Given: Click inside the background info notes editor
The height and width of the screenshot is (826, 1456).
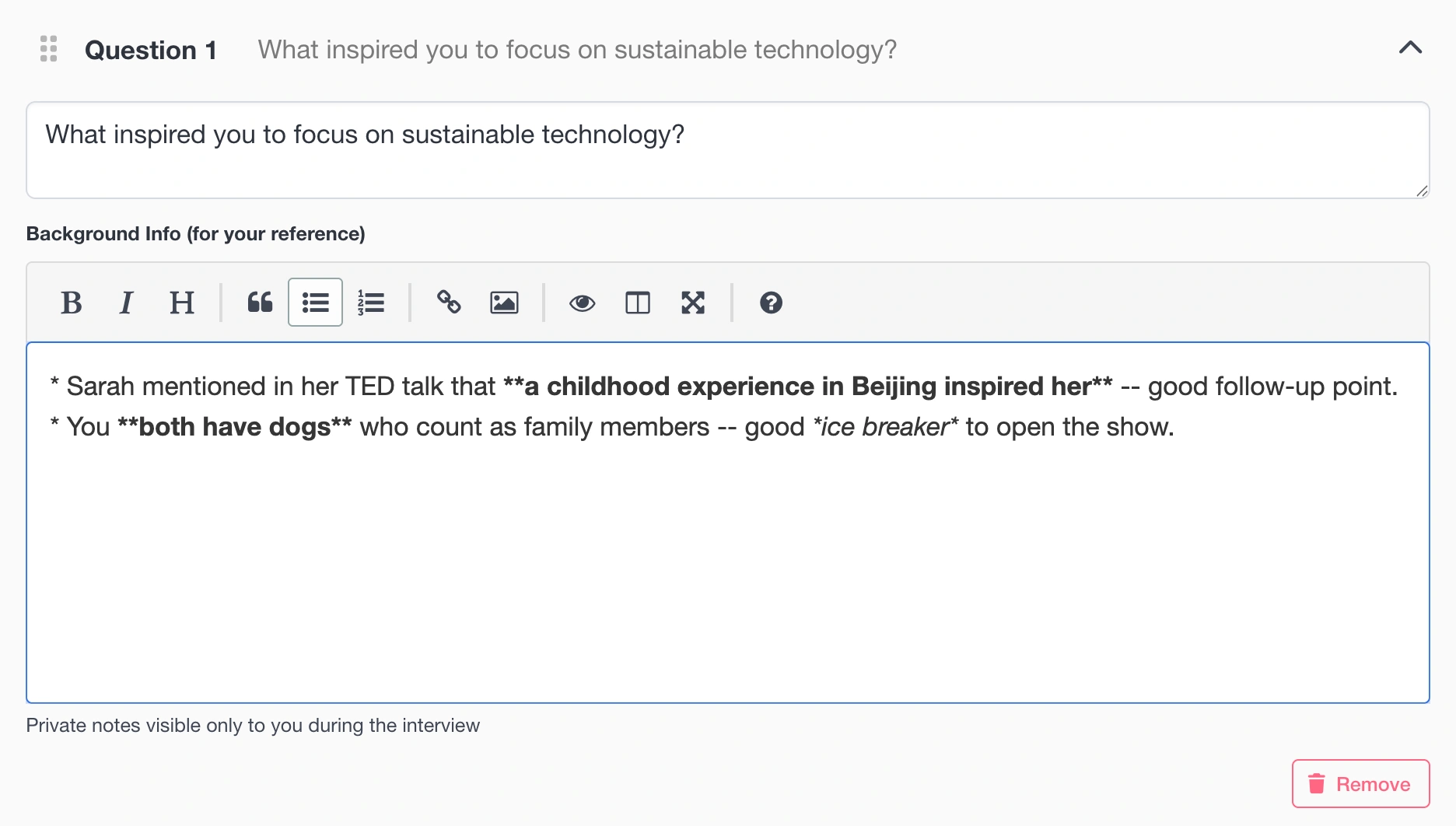Looking at the screenshot, I should (727, 560).
